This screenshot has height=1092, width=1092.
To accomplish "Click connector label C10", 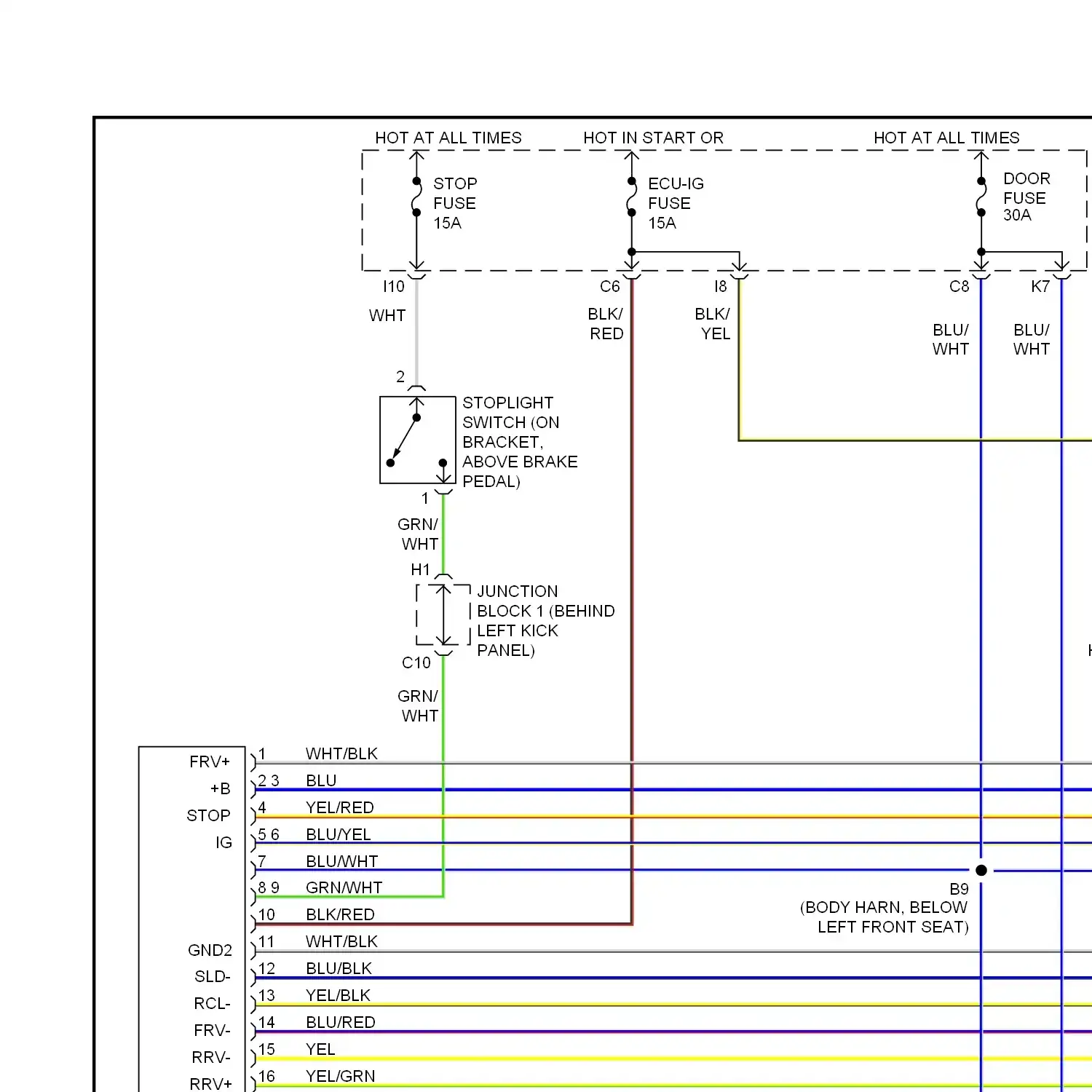I will click(416, 662).
